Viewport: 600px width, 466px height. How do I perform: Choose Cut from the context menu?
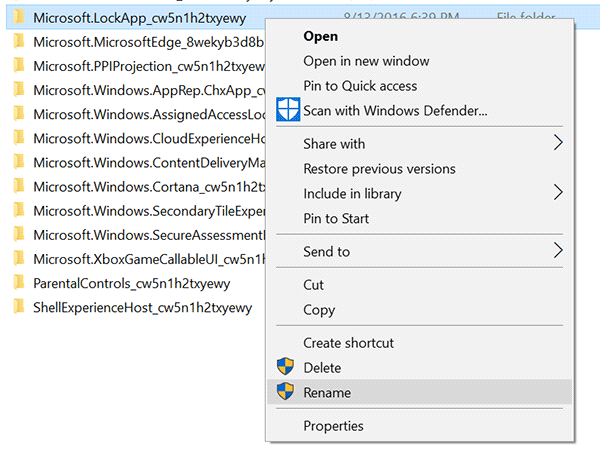coord(314,285)
